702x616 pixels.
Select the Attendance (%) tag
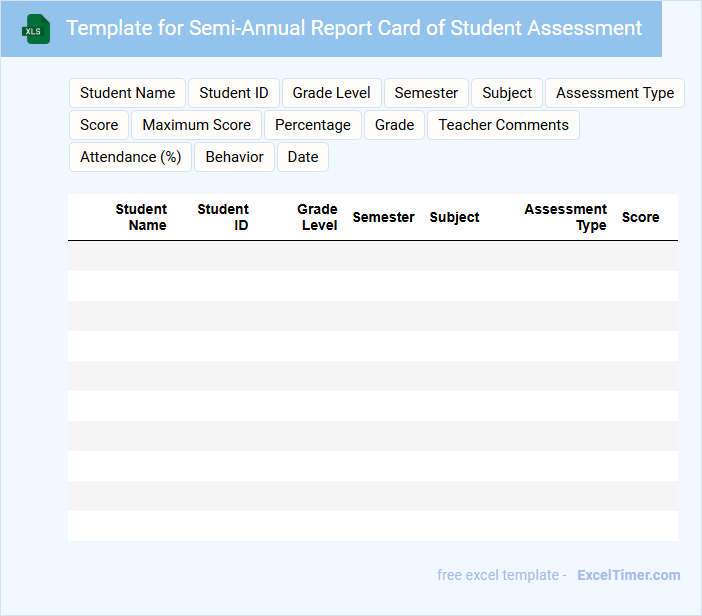coord(130,157)
